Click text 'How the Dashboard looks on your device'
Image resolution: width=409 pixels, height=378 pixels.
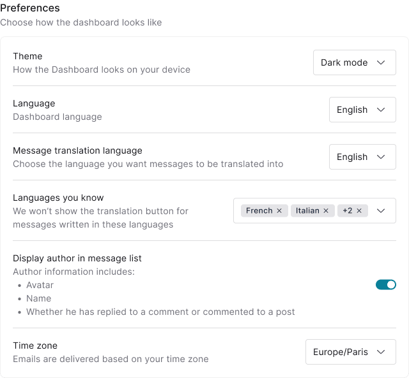click(x=102, y=70)
